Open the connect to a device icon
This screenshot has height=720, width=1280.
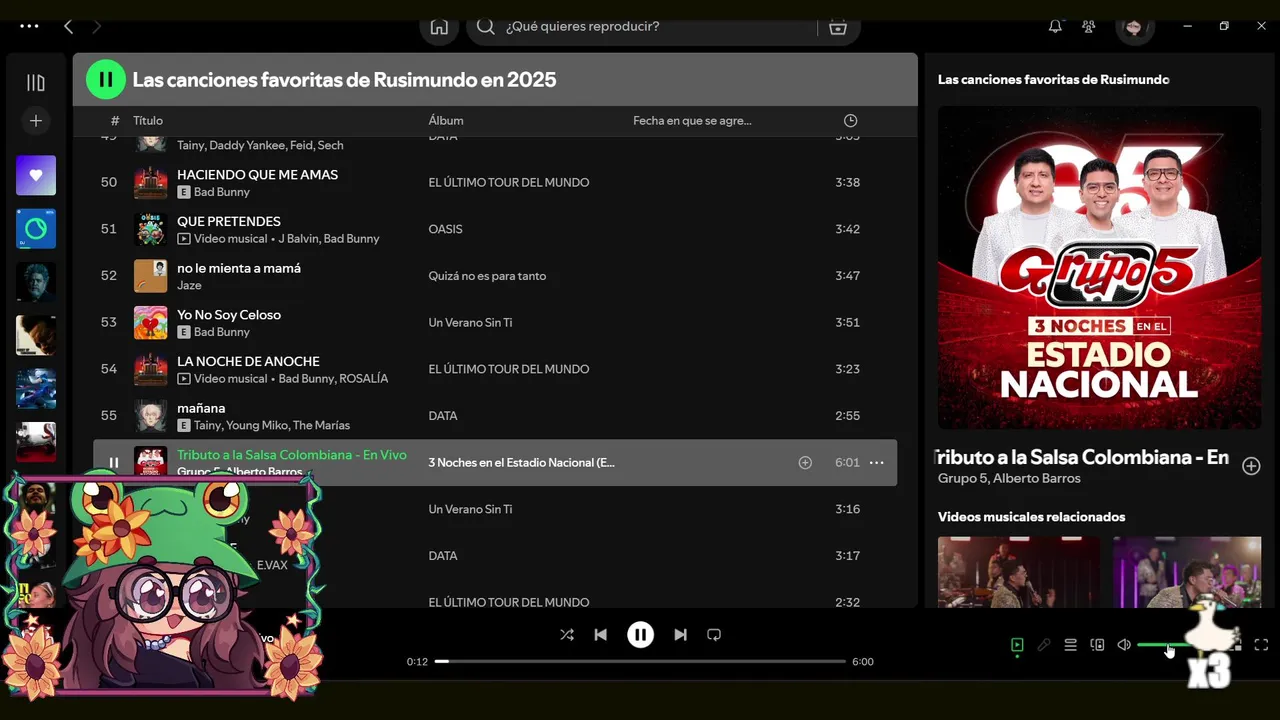(x=1097, y=645)
